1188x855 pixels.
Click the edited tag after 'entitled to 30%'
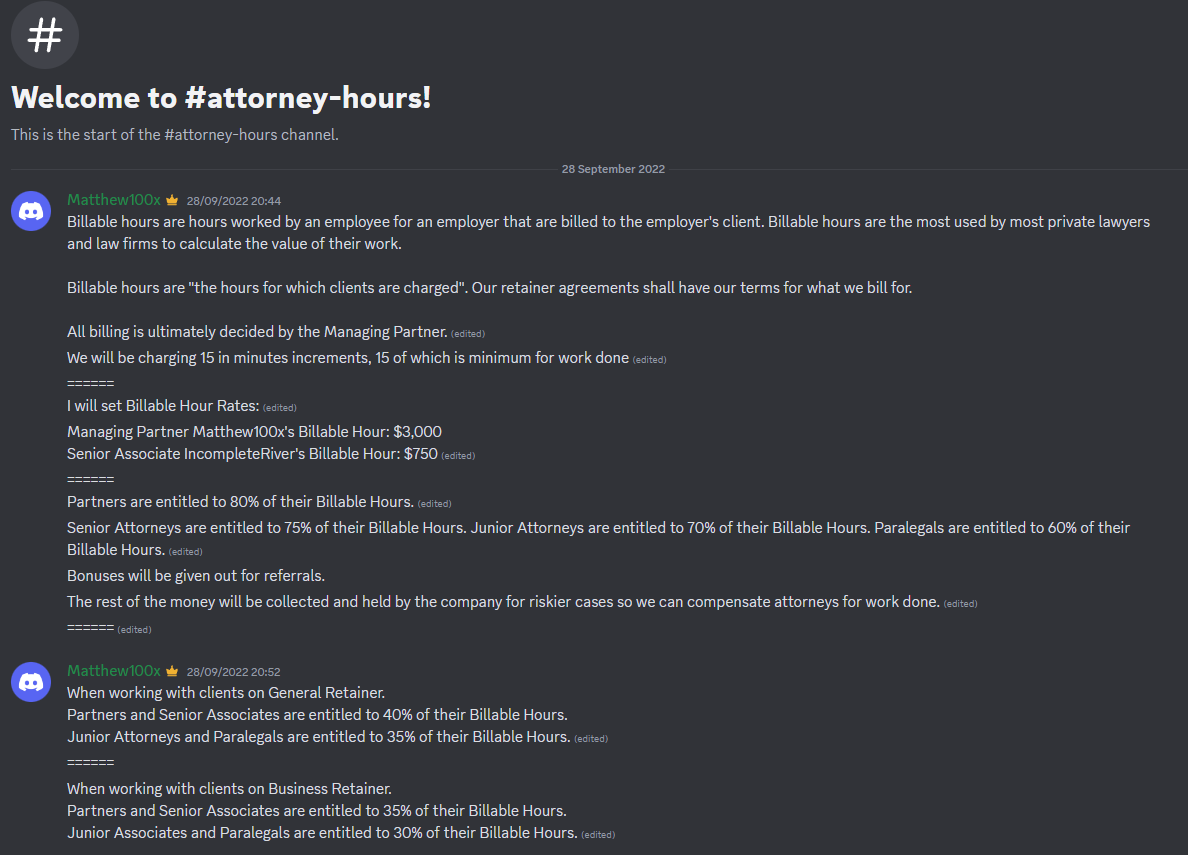coord(598,835)
